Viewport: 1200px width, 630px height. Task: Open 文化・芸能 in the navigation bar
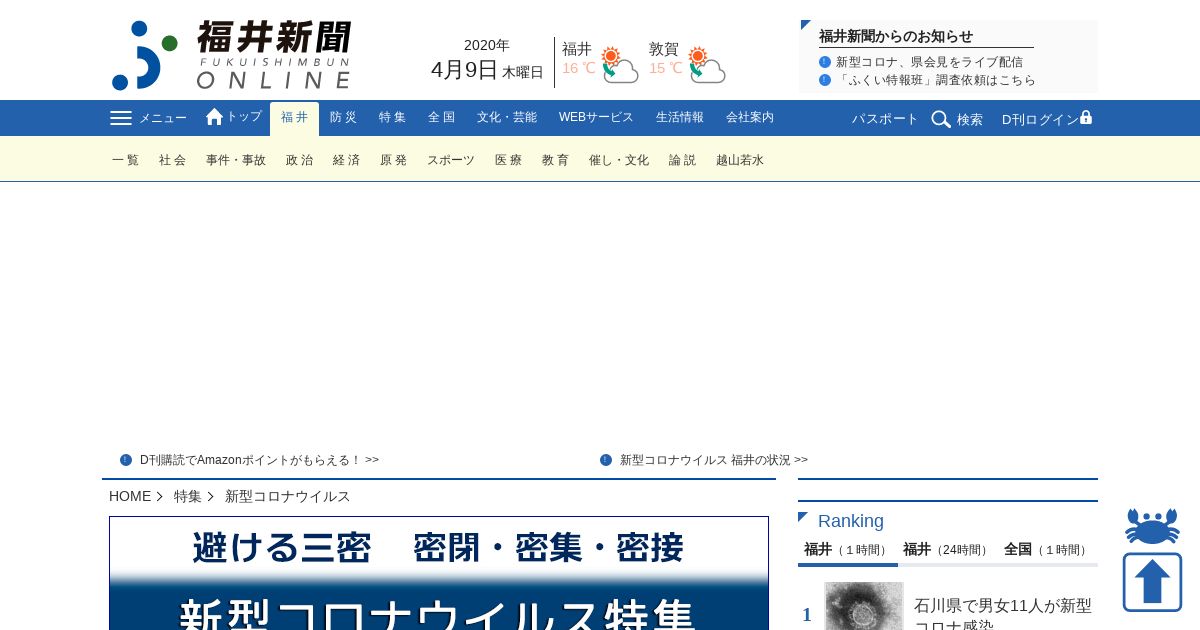click(x=507, y=118)
